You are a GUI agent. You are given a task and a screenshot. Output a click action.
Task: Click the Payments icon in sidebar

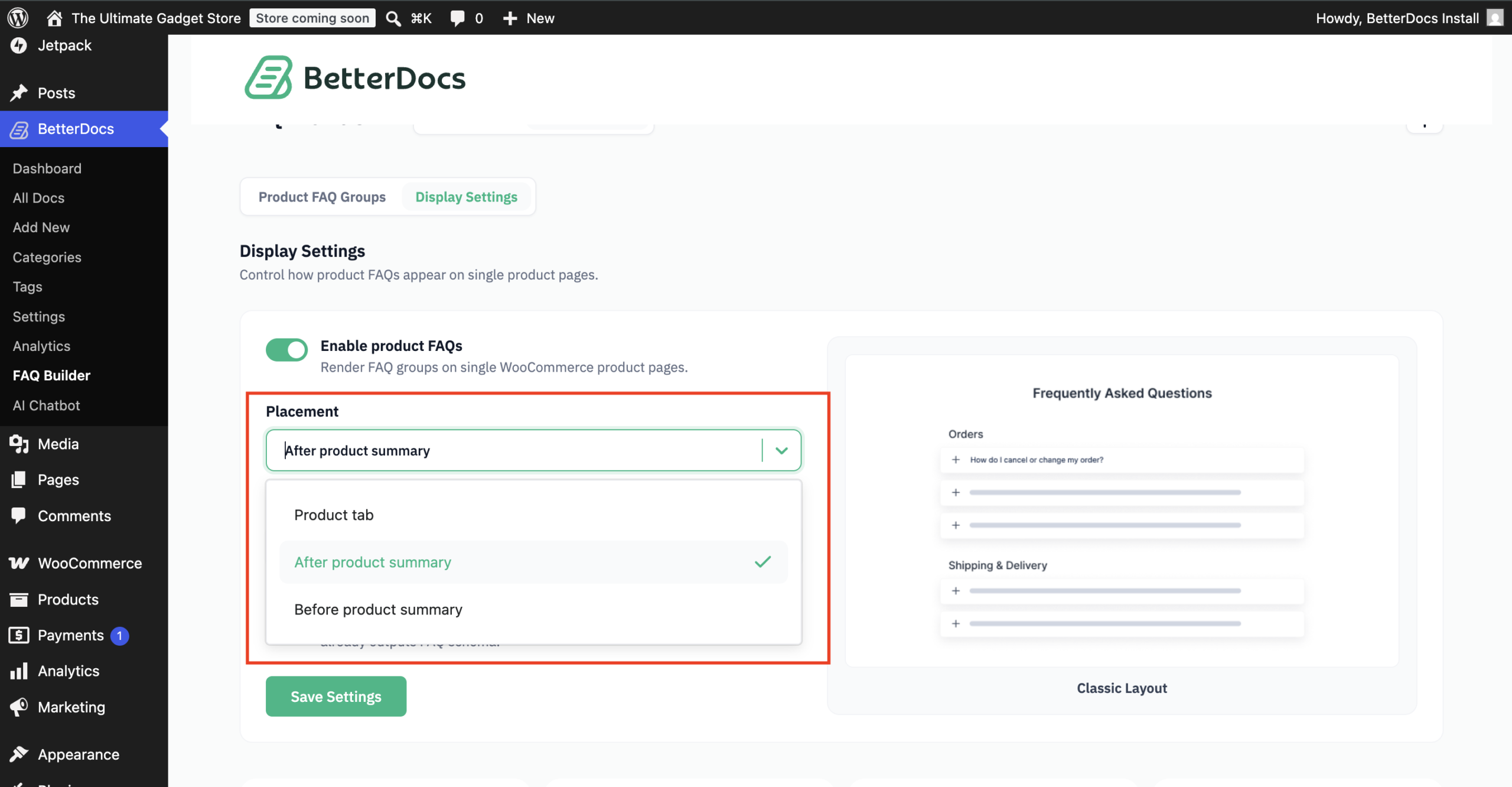[19, 635]
